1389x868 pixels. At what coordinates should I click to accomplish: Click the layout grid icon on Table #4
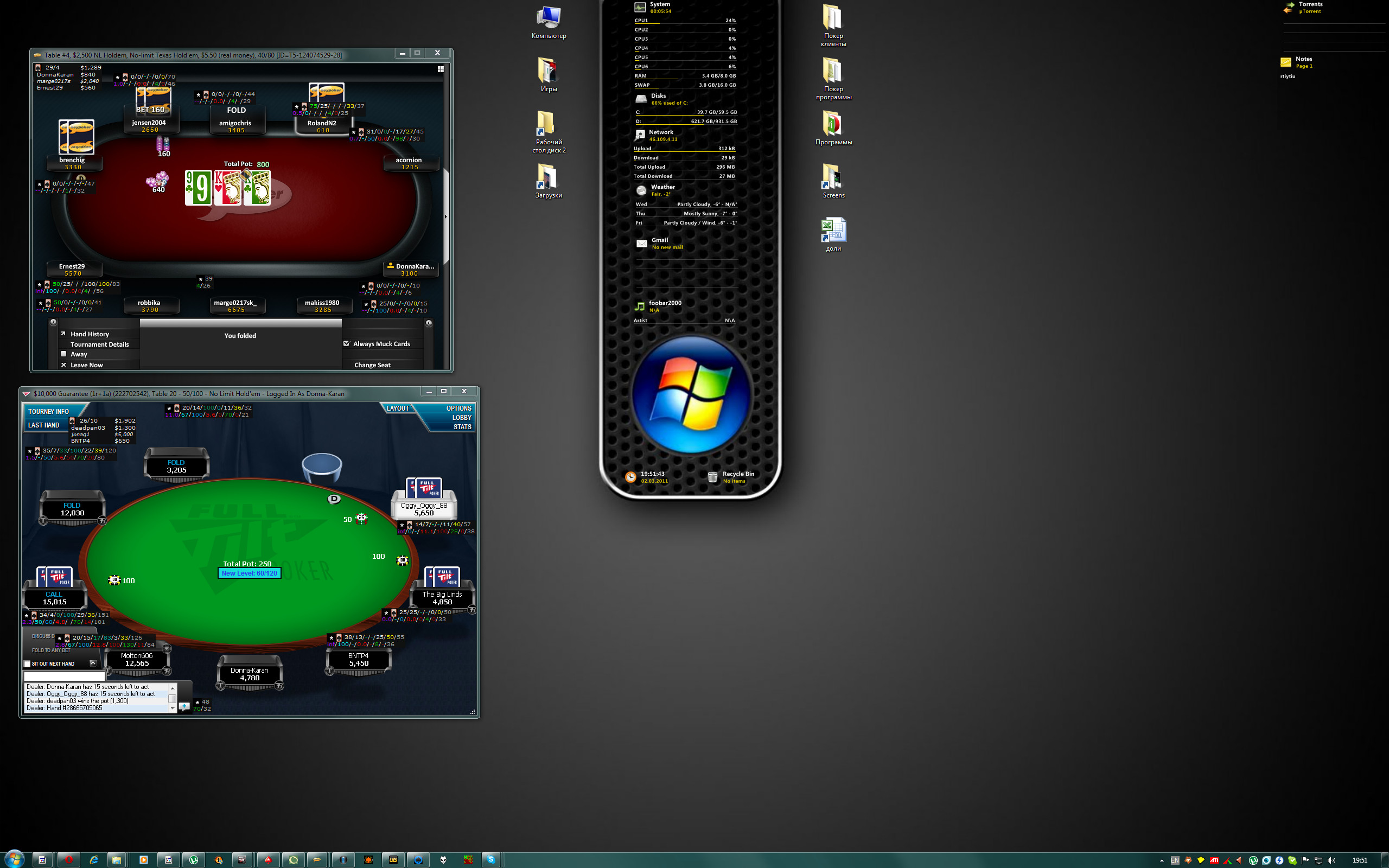pos(441,69)
